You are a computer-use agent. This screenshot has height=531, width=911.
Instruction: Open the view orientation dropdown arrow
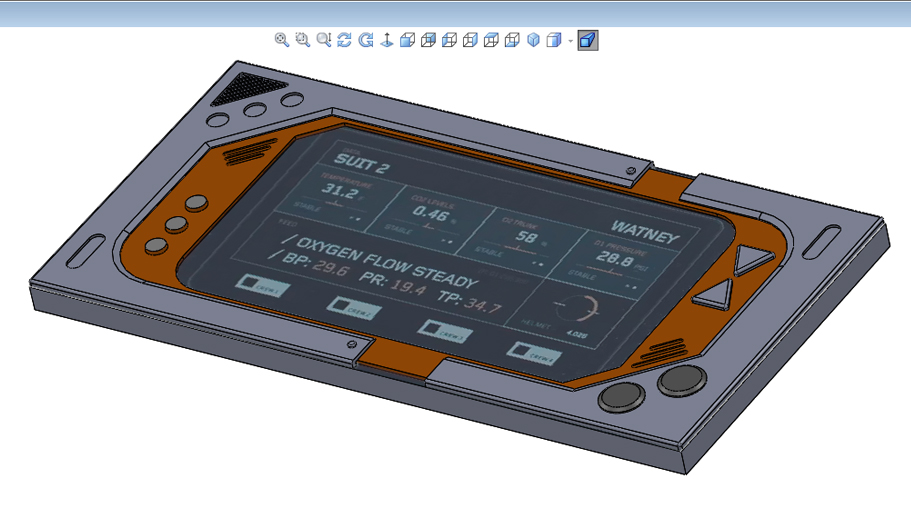coord(571,41)
